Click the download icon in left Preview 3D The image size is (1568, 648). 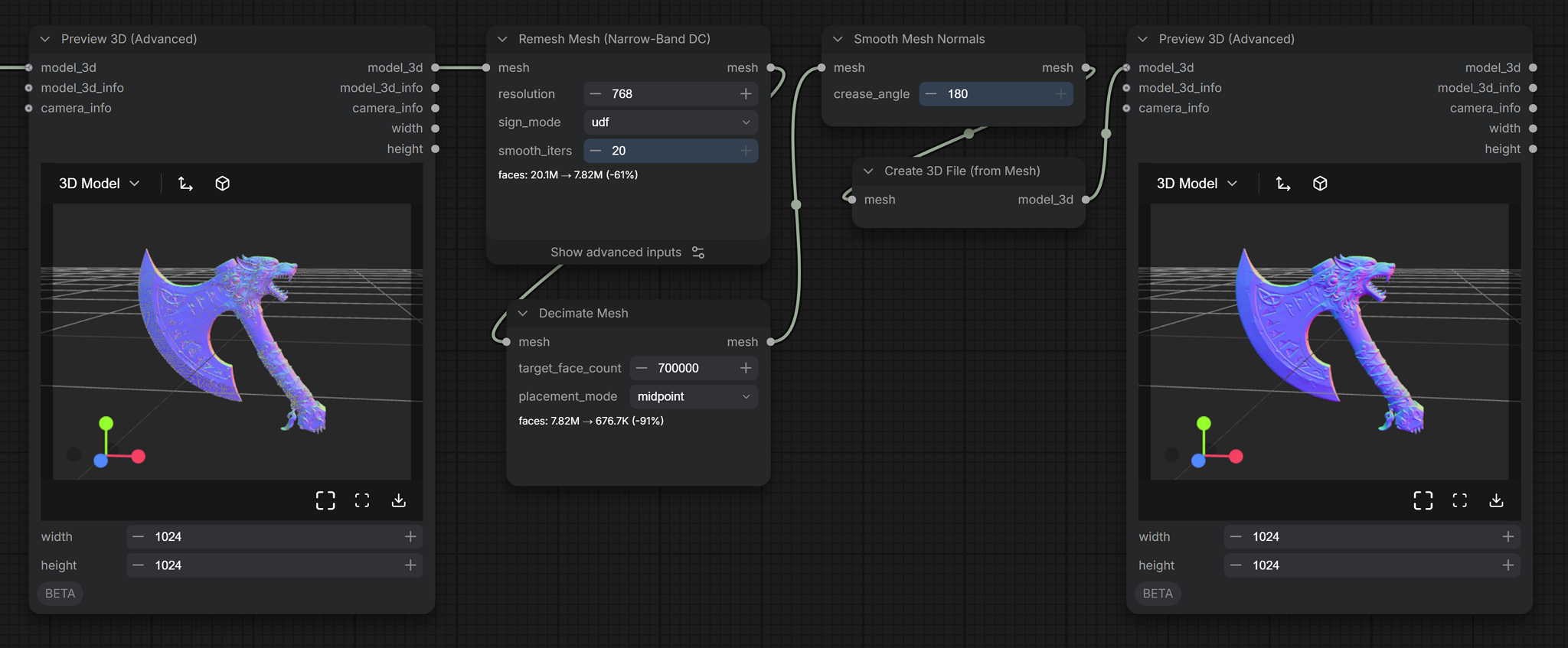coord(399,500)
